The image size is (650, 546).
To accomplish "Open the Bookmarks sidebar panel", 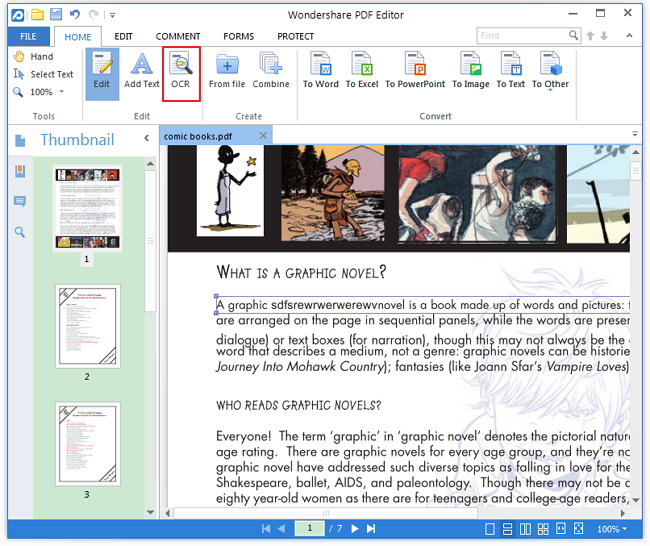I will (x=20, y=170).
